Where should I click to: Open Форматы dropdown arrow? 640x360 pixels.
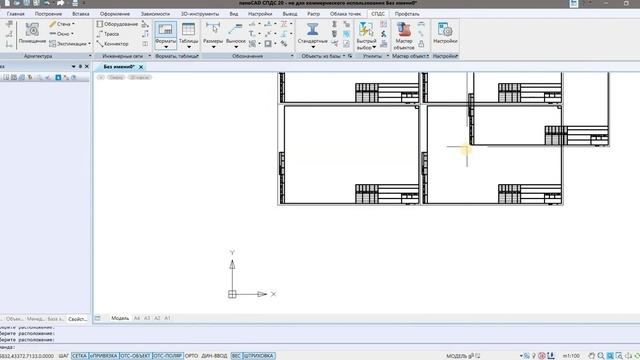coord(165,47)
